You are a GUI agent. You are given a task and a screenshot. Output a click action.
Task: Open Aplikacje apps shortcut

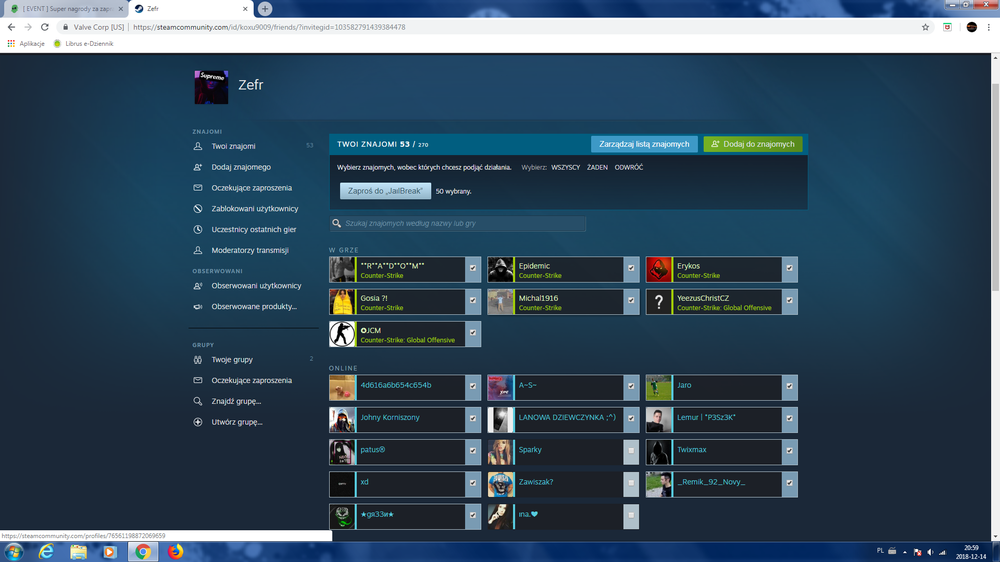(26, 43)
